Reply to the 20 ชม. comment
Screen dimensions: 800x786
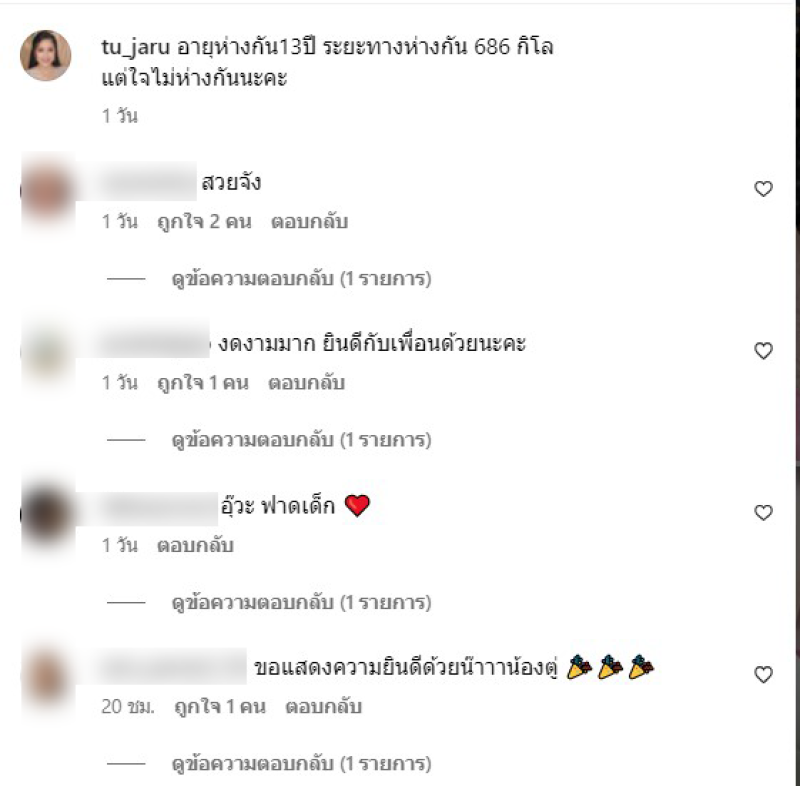coord(323,707)
